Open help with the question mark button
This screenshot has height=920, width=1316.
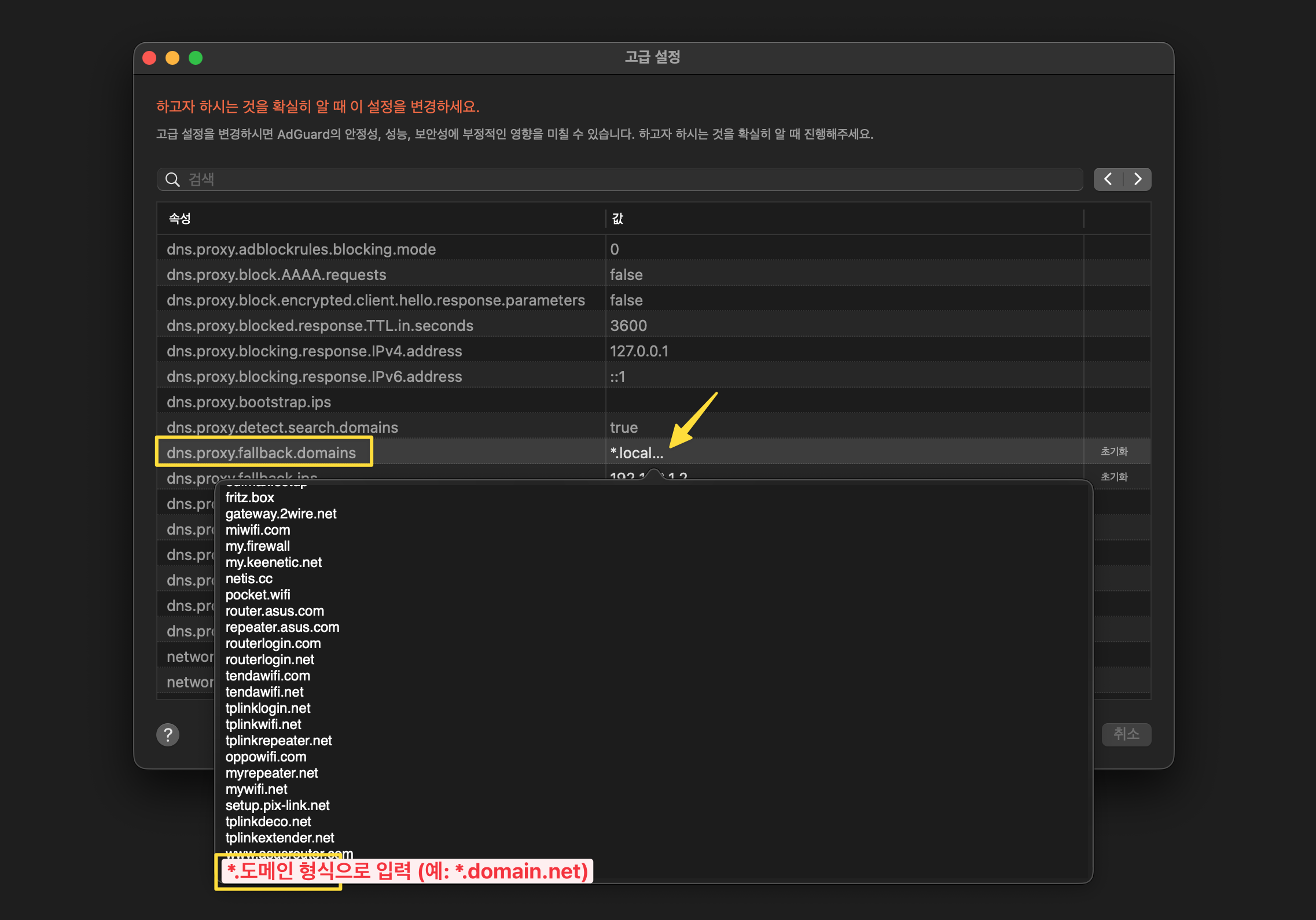coord(168,735)
